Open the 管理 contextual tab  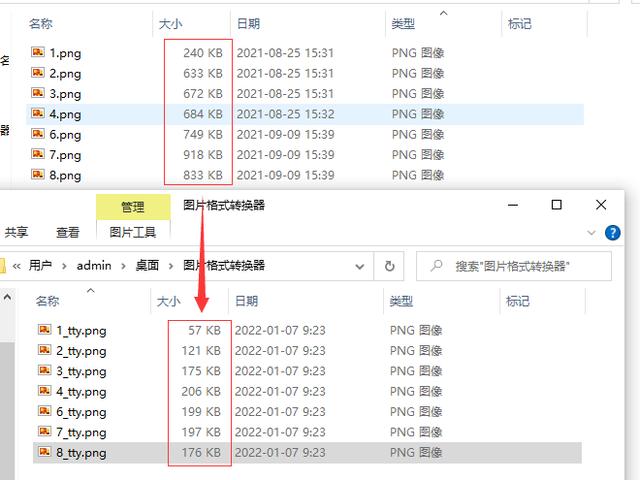133,207
